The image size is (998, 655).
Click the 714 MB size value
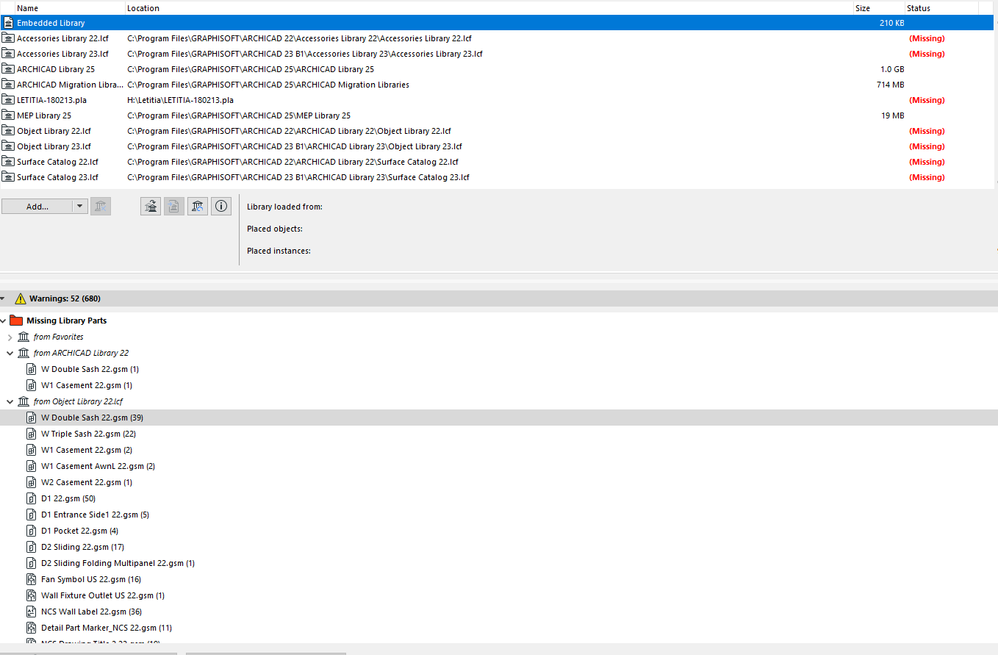(x=890, y=85)
